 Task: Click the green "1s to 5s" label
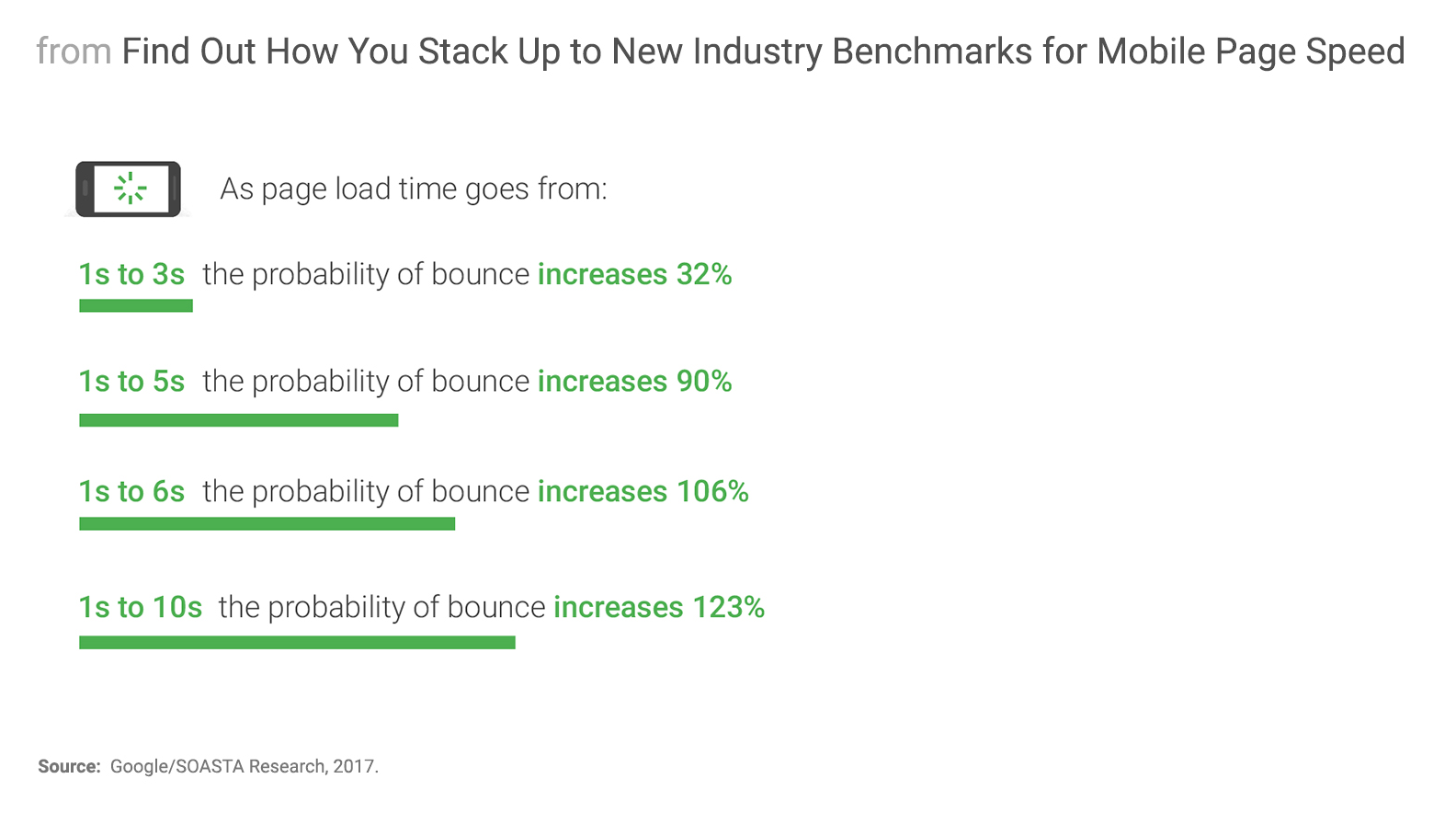tap(131, 381)
